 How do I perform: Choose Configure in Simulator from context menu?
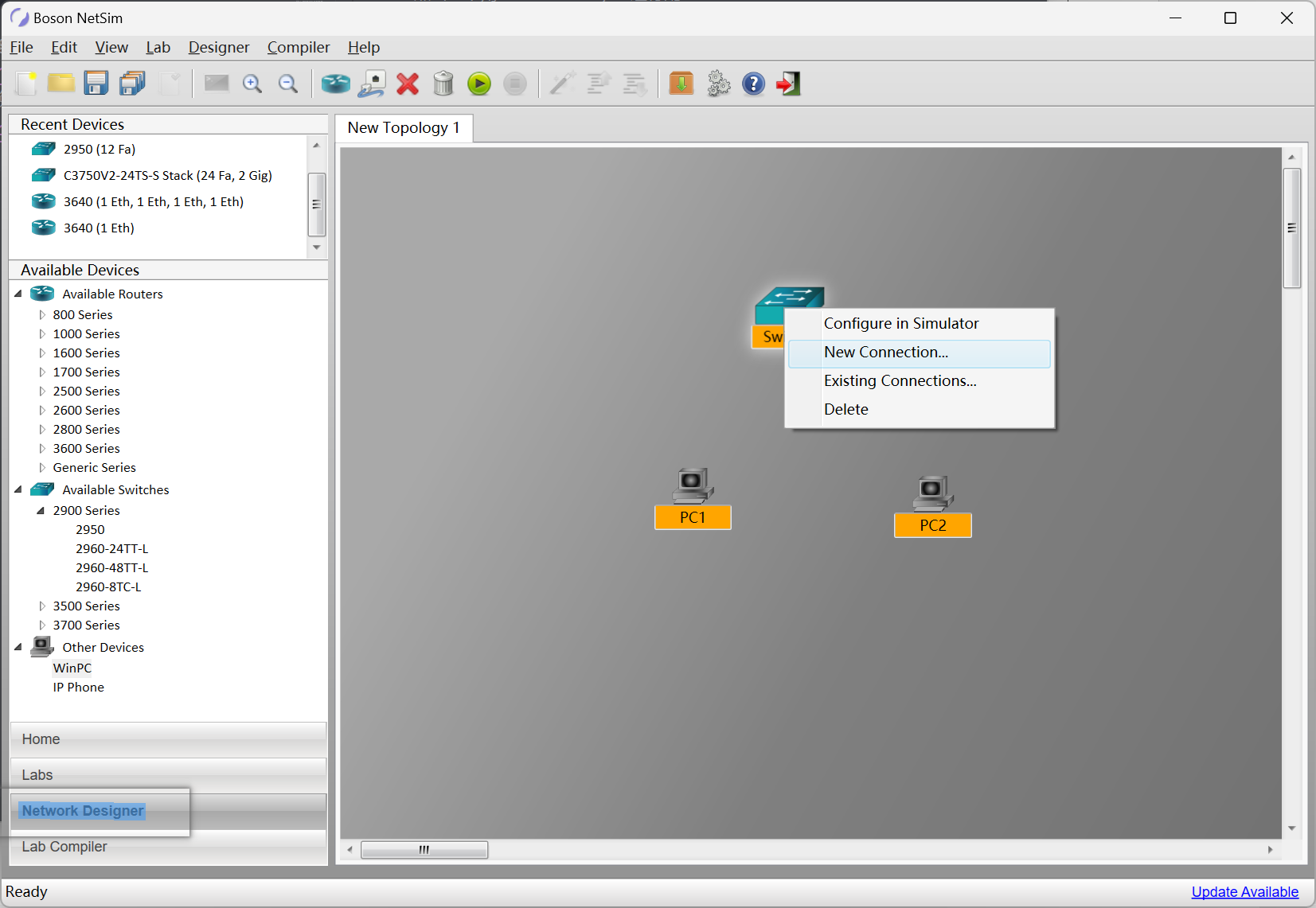(920, 323)
